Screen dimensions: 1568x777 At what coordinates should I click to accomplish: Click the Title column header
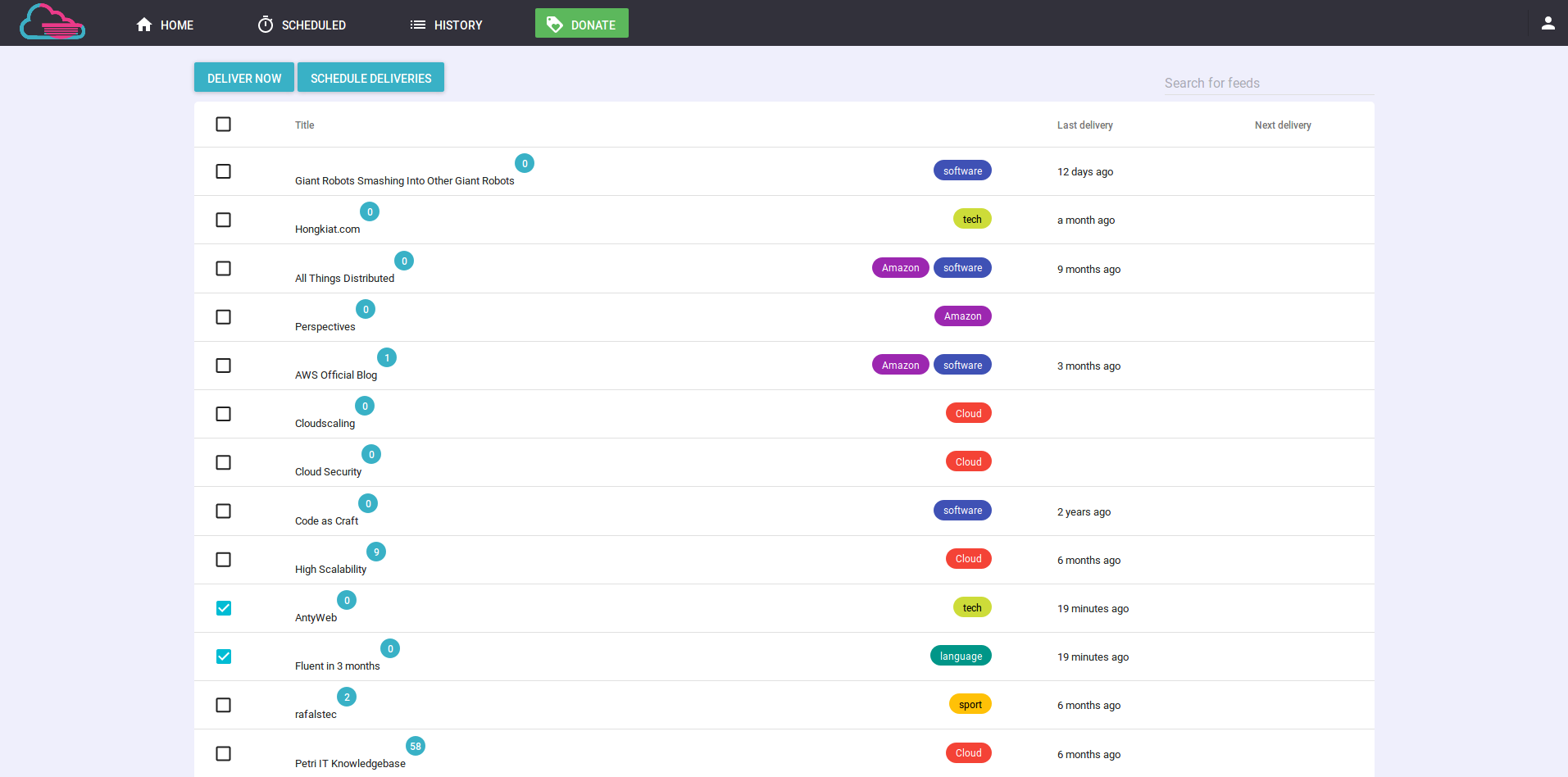(304, 125)
